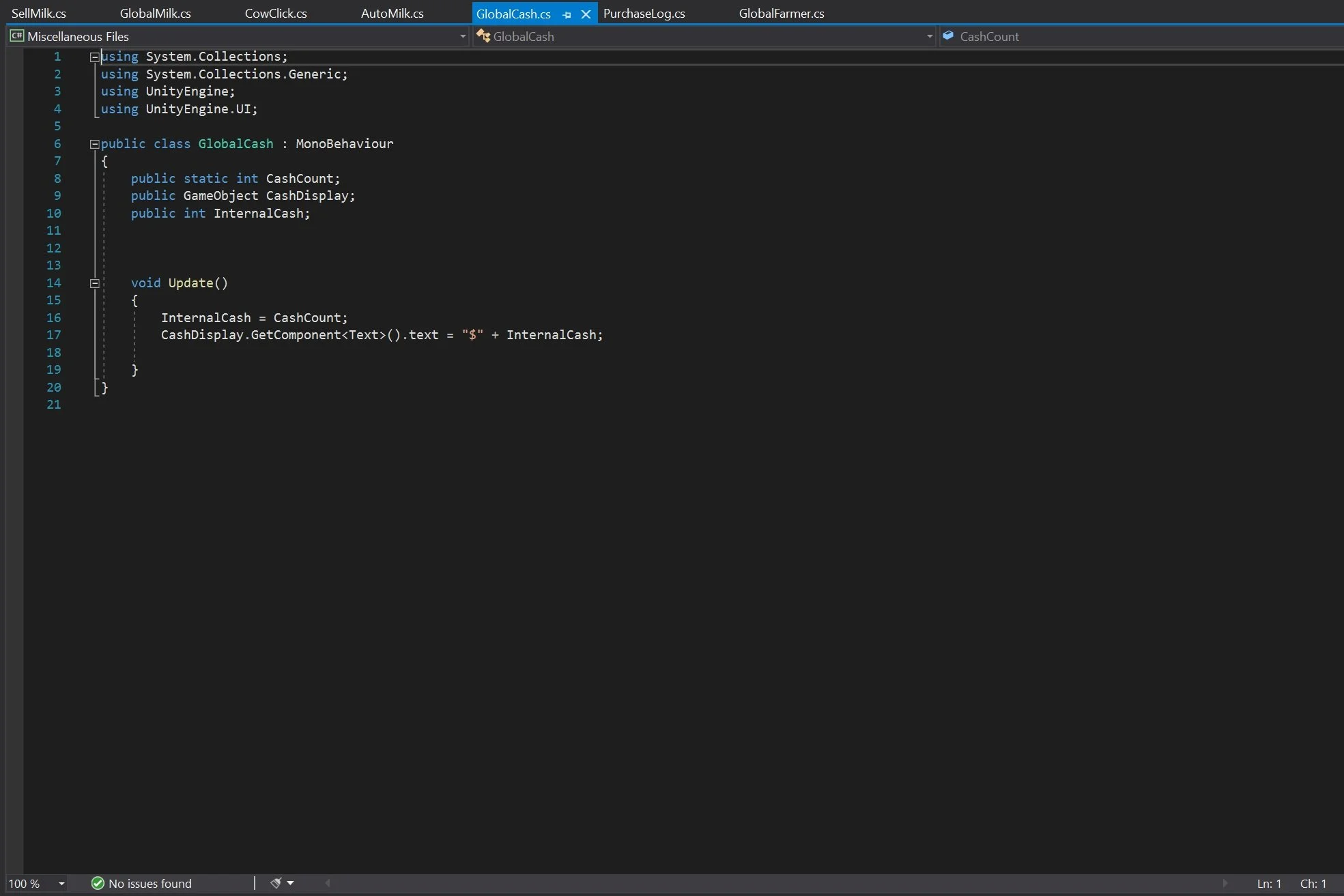Image resolution: width=1344 pixels, height=896 pixels.
Task: Click the left arrow of horizontal scrollbar
Action: [x=327, y=883]
